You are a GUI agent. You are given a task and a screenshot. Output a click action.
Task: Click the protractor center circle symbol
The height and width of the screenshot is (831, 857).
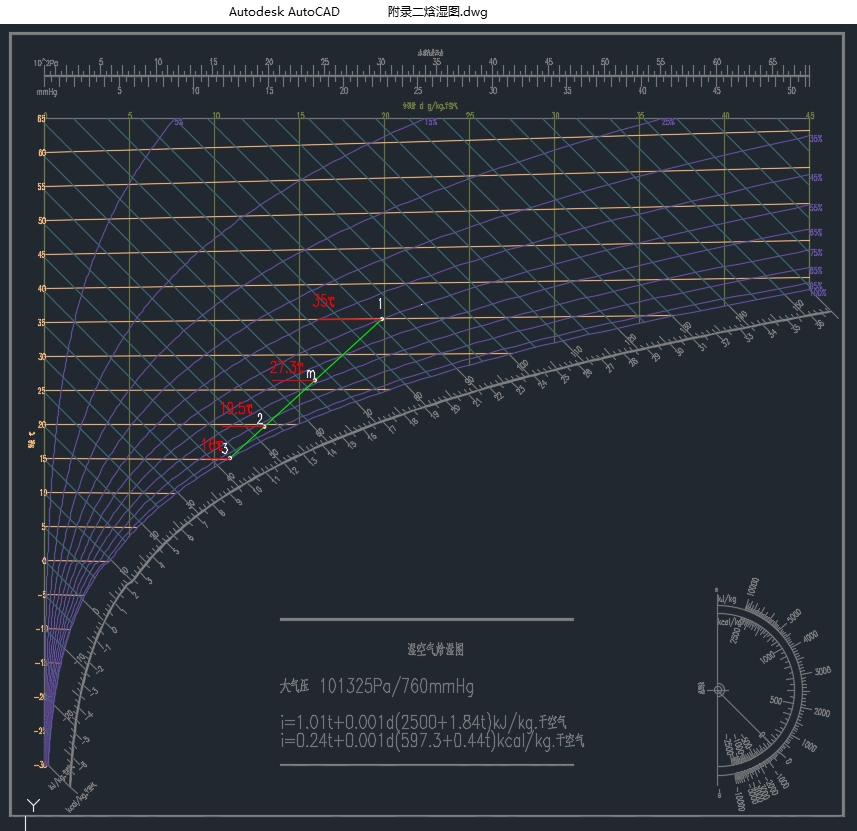pos(718,689)
